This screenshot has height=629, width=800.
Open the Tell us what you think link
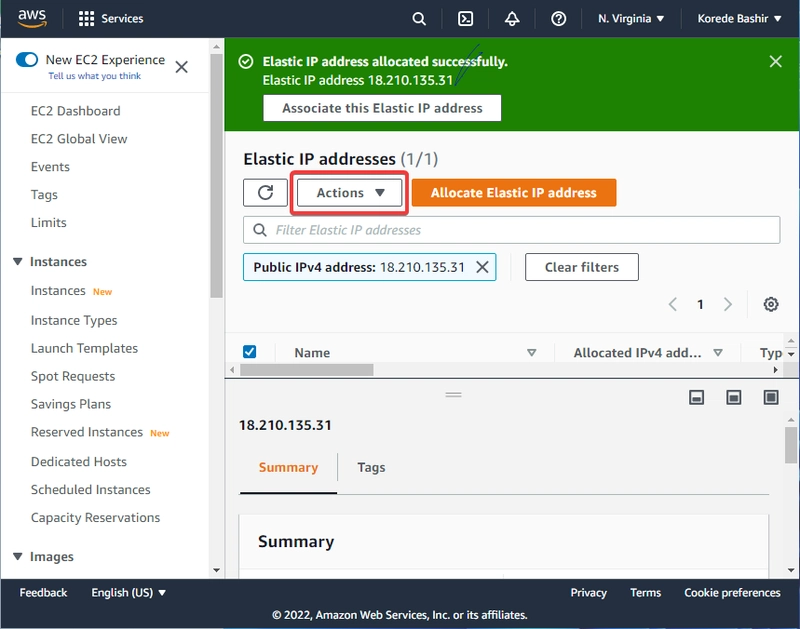click(x=94, y=76)
